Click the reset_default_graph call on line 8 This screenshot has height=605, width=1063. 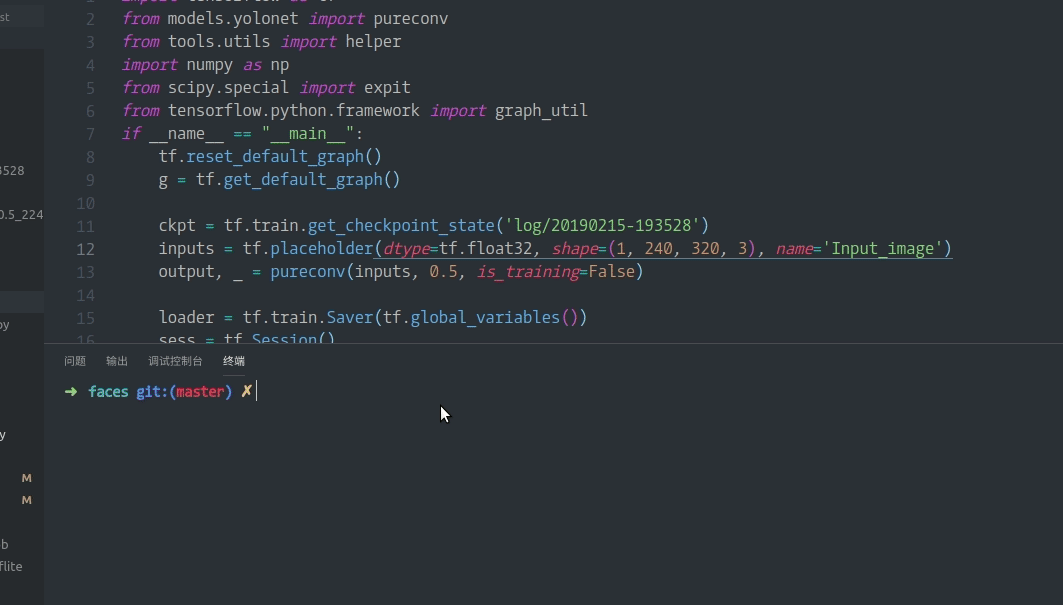coord(275,157)
